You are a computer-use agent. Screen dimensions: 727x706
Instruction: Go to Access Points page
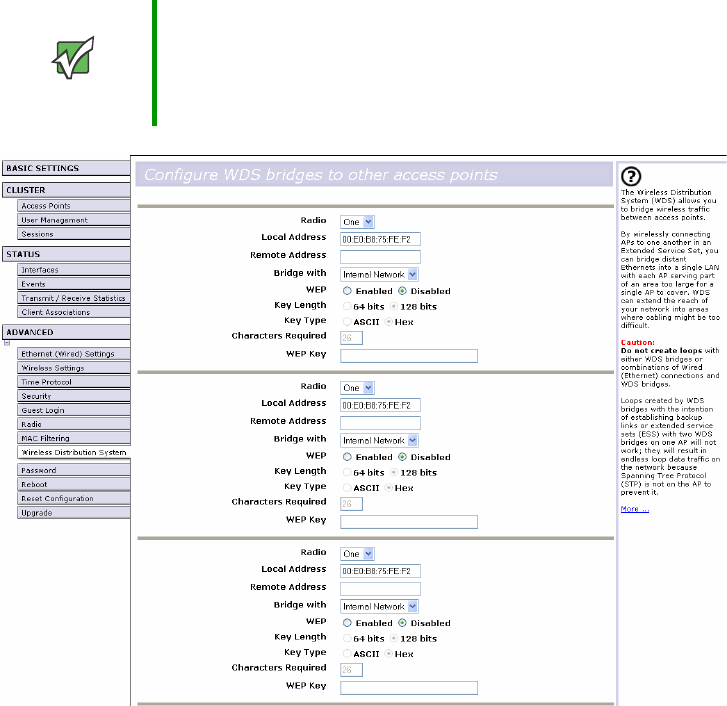(x=74, y=206)
